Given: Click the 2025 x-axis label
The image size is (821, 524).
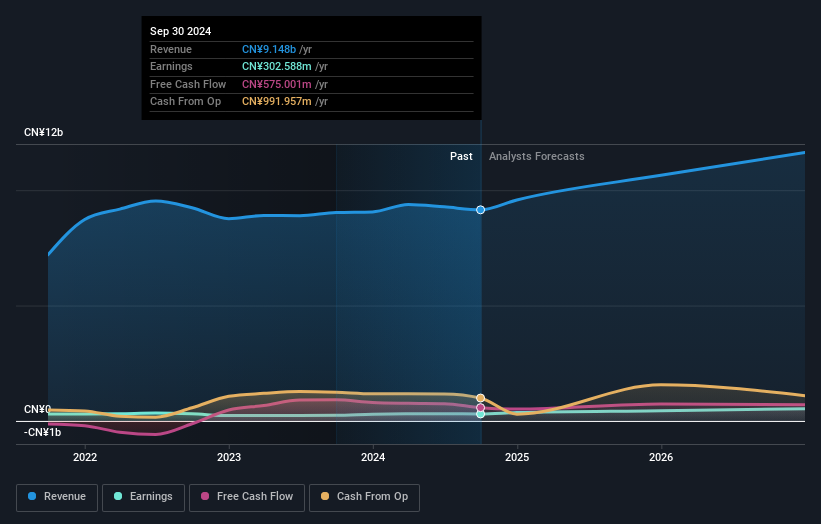Looking at the screenshot, I should click(x=517, y=457).
